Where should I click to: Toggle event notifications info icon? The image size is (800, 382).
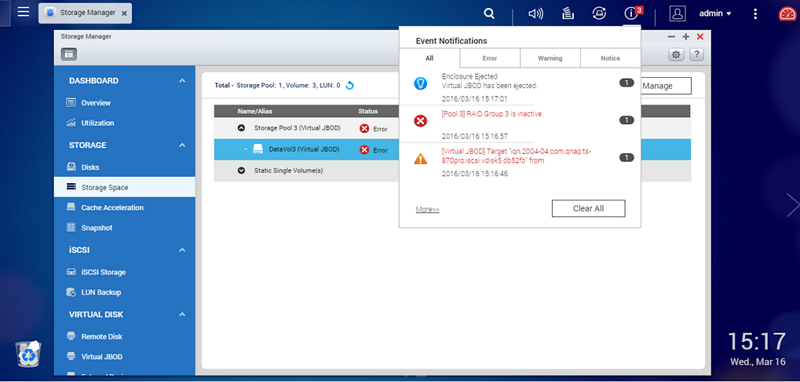coord(632,14)
